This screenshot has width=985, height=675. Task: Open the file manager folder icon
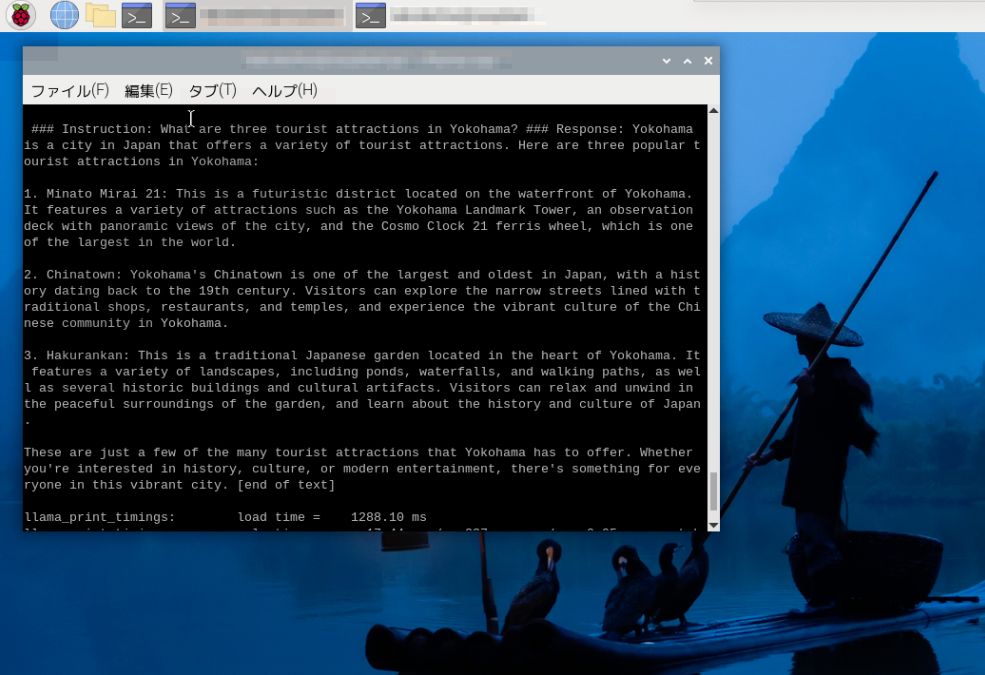point(100,15)
